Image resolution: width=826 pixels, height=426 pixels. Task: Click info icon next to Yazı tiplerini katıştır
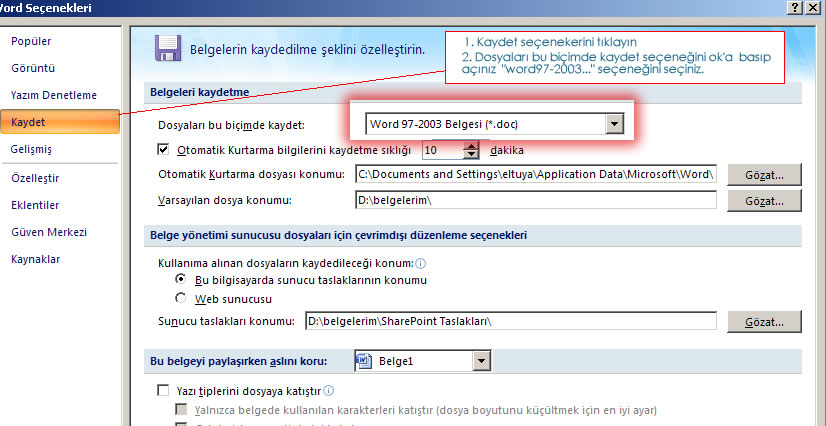point(329,391)
